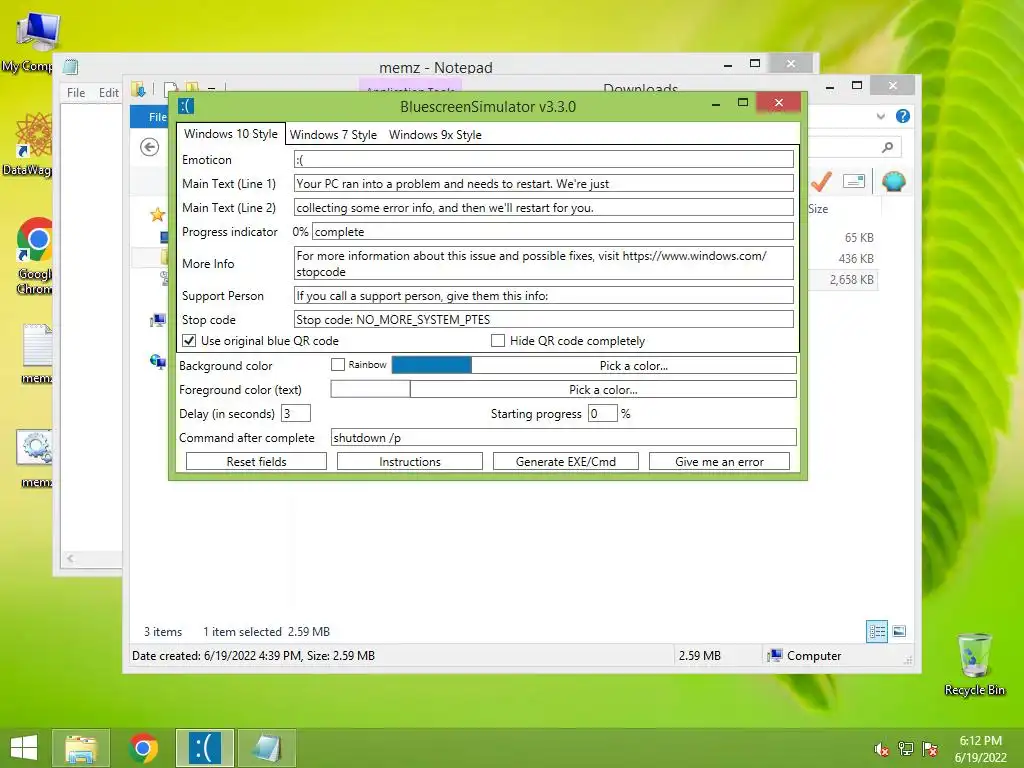
Task: Click the search magnifier in Explorer
Action: (x=887, y=147)
